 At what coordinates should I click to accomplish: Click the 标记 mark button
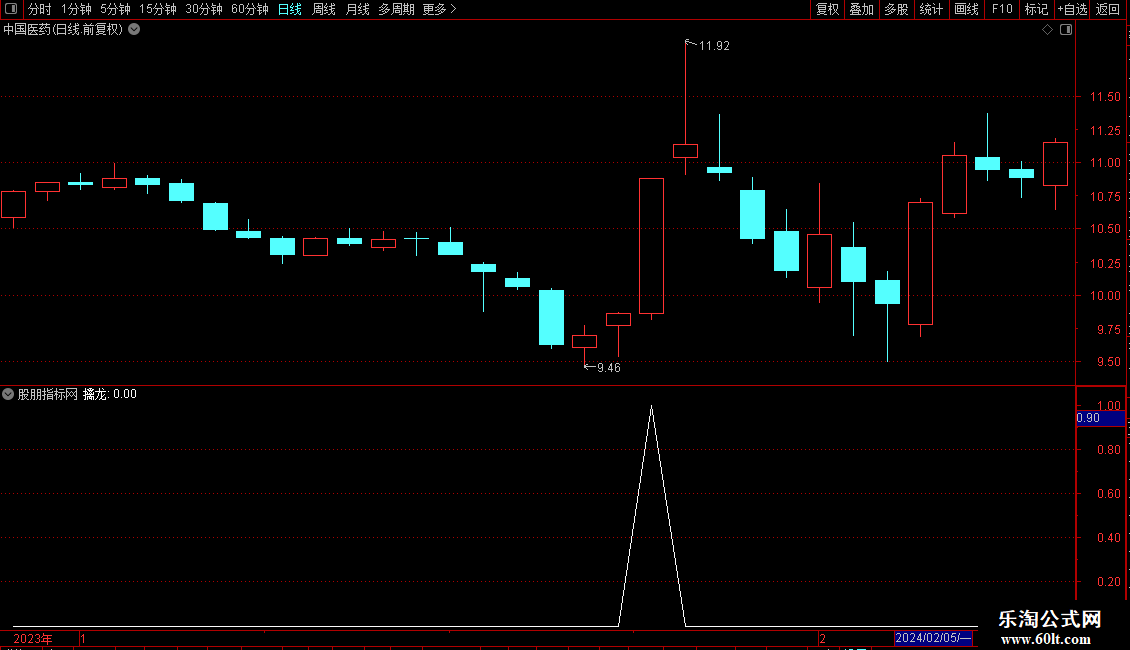tap(1036, 9)
